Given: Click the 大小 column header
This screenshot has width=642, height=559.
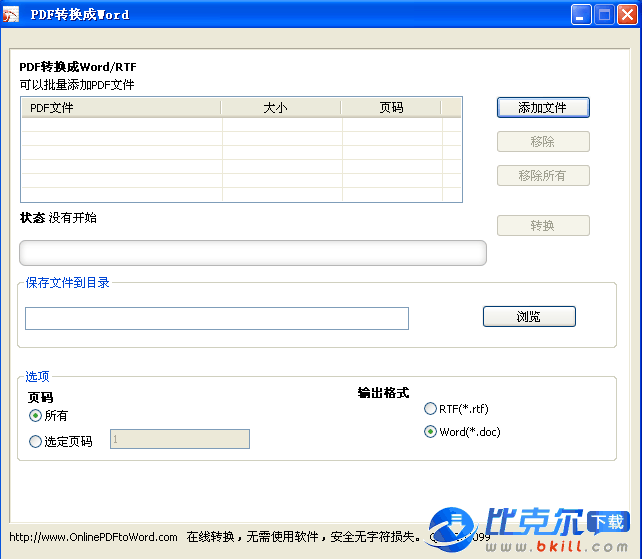Looking at the screenshot, I should (x=281, y=108).
